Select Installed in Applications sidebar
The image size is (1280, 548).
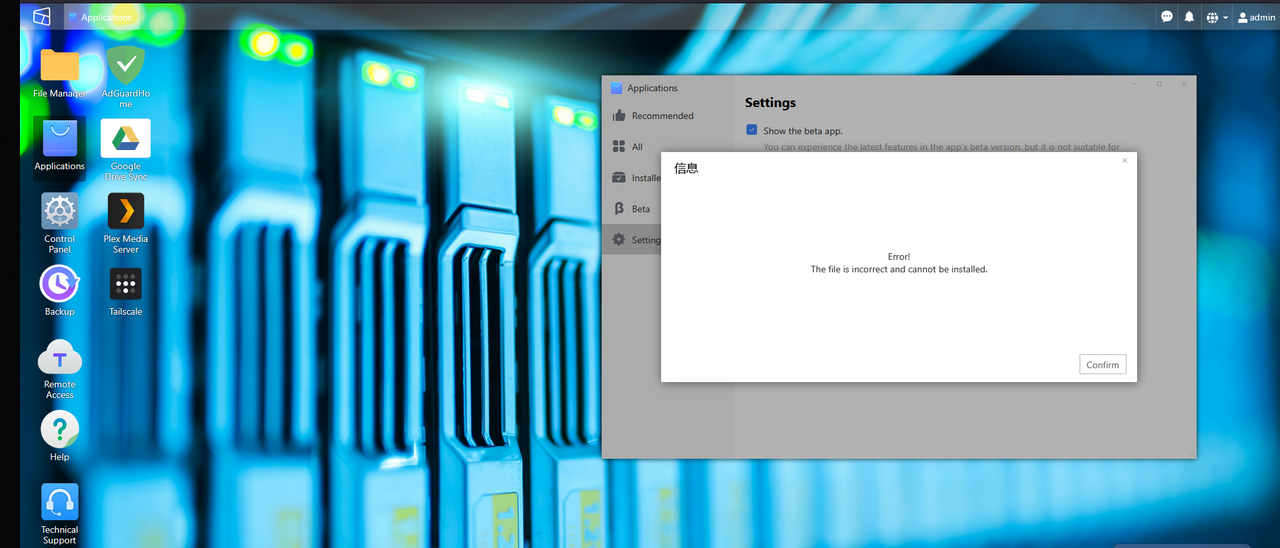click(x=631, y=178)
